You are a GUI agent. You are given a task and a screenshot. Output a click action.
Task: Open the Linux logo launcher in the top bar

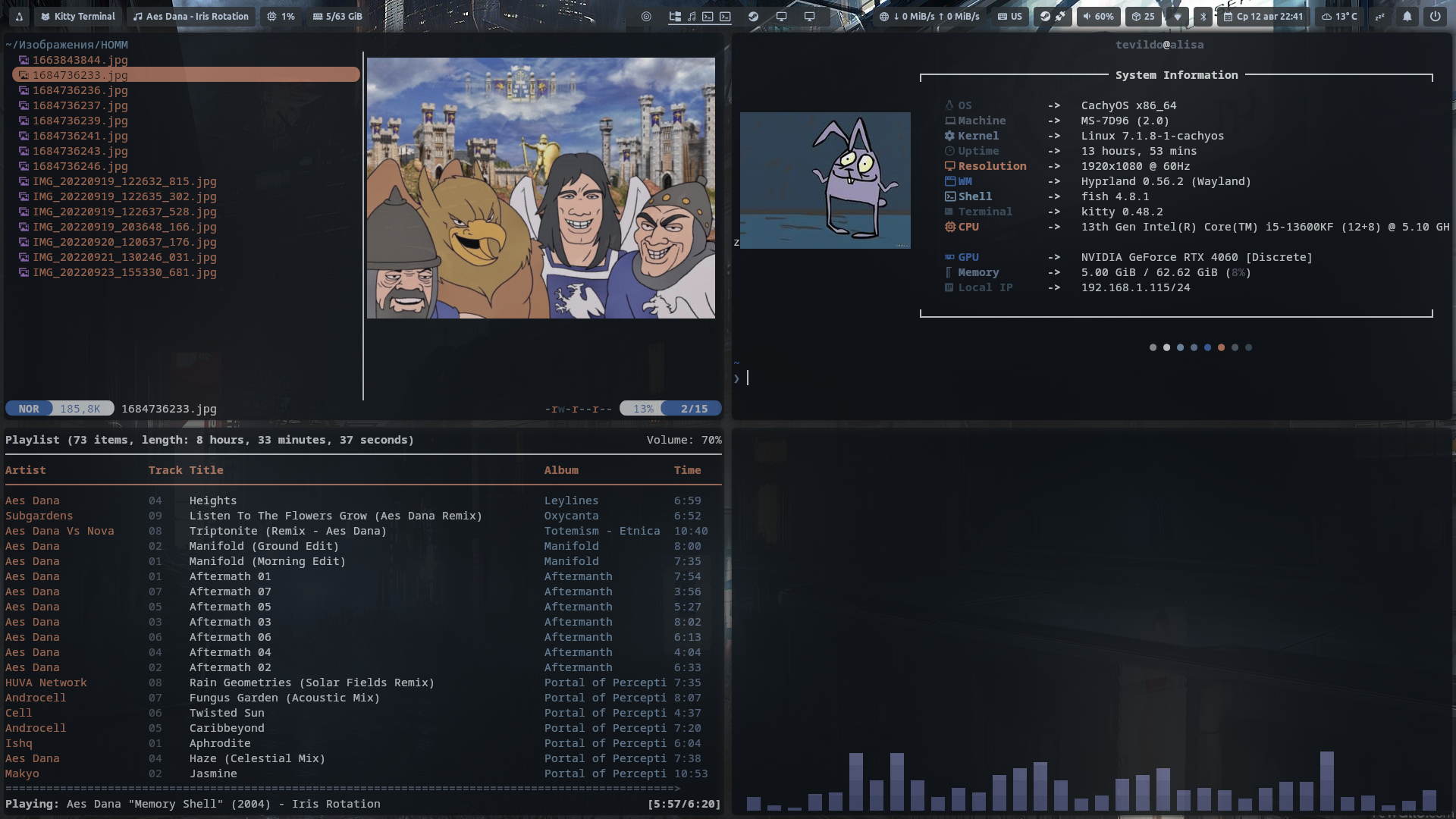19,16
